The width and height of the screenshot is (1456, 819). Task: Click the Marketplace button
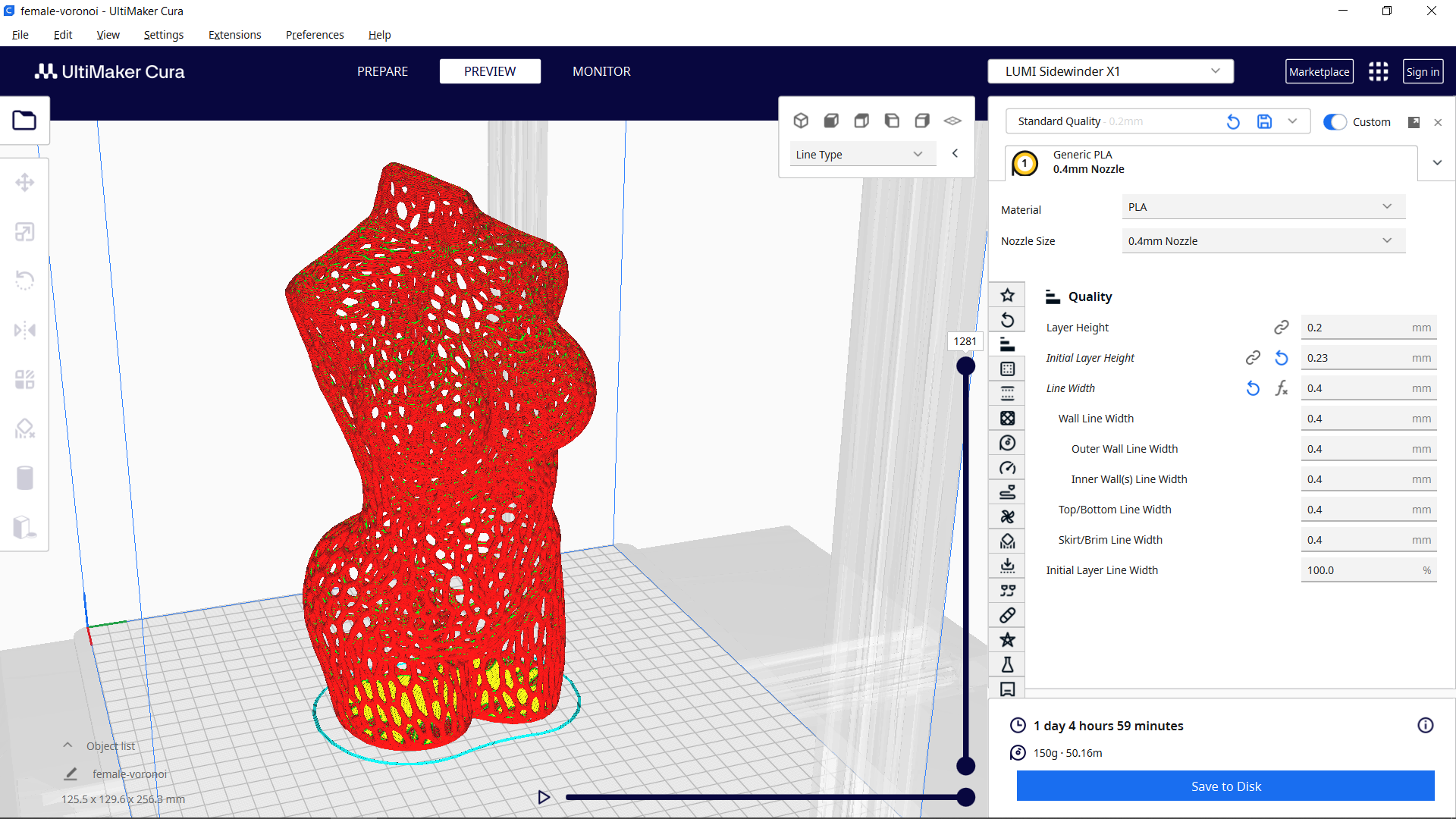pyautogui.click(x=1319, y=71)
